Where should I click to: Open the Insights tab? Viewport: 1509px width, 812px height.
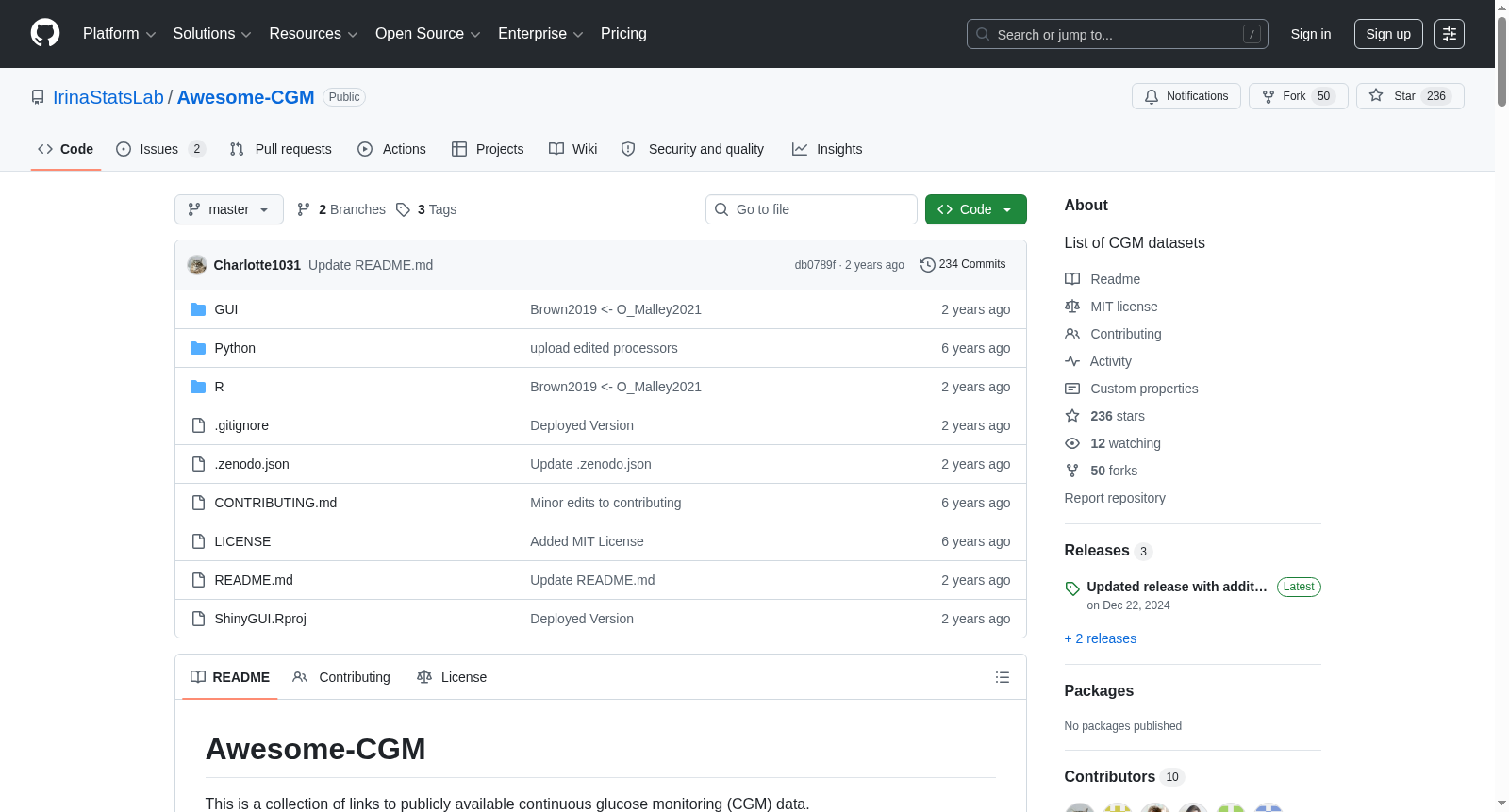coord(827,149)
